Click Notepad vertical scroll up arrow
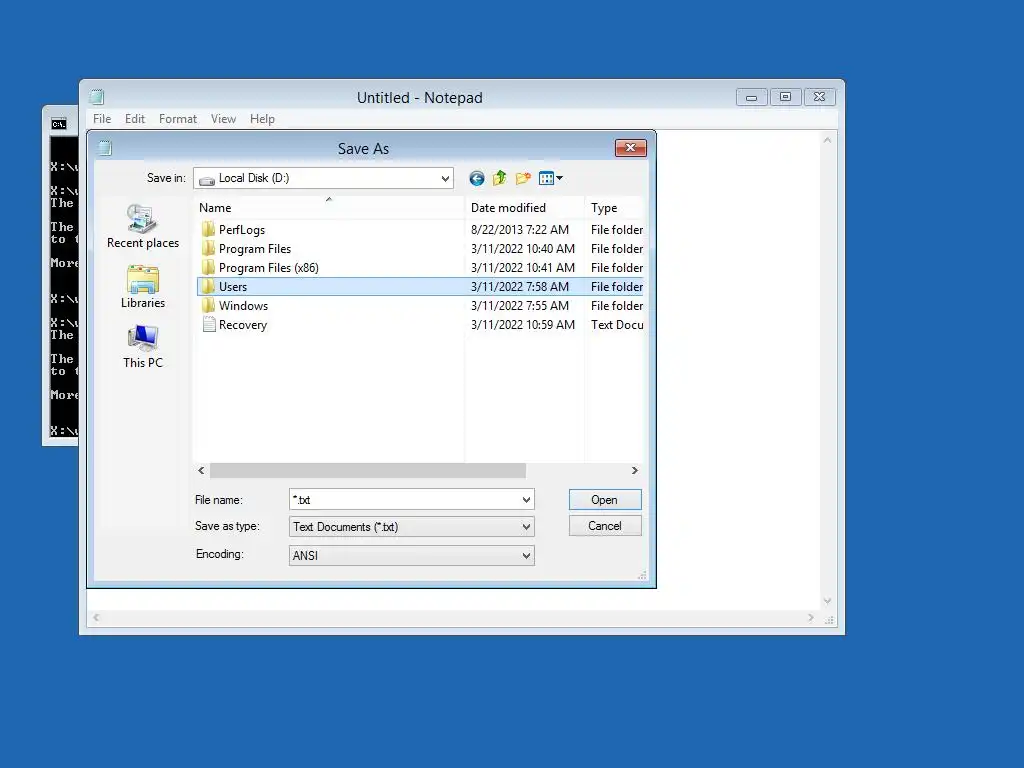The height and width of the screenshot is (768, 1024). [827, 140]
